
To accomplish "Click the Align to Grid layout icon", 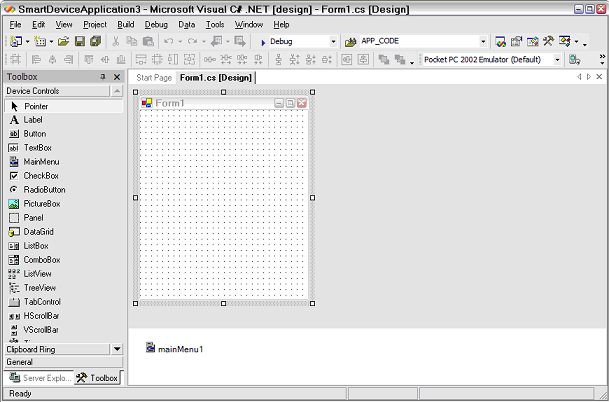I will click(x=16, y=59).
